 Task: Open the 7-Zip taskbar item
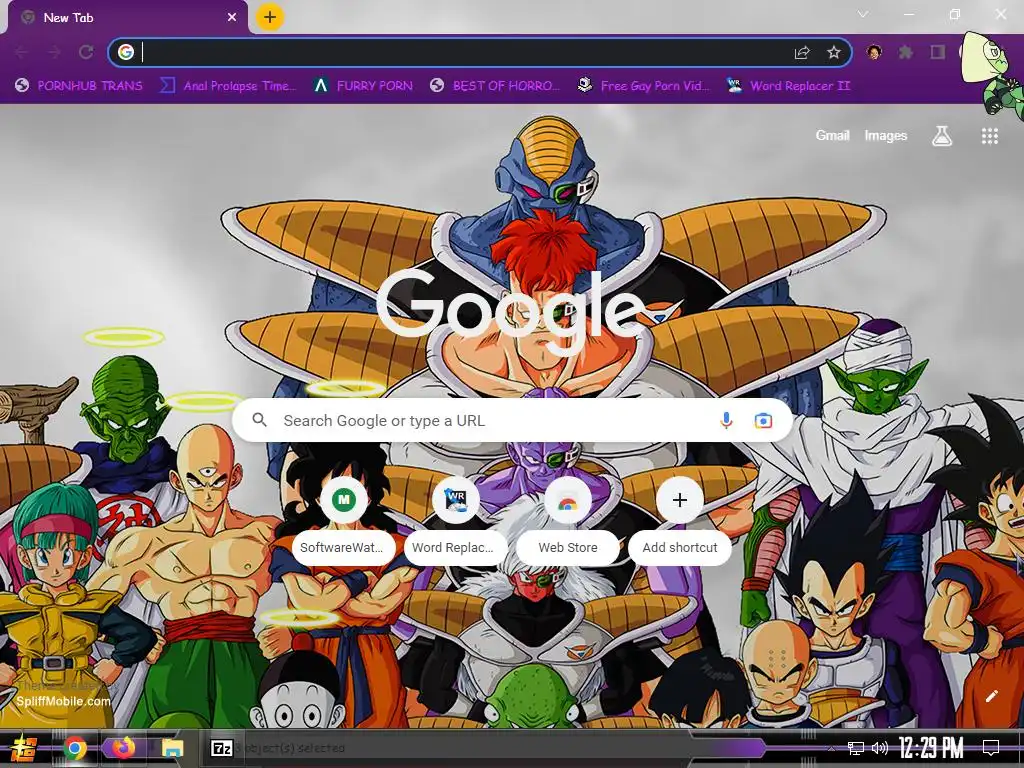[x=222, y=748]
